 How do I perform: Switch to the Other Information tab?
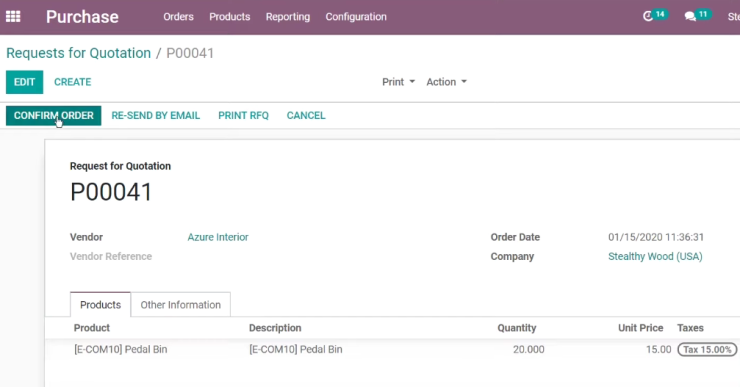(x=181, y=305)
